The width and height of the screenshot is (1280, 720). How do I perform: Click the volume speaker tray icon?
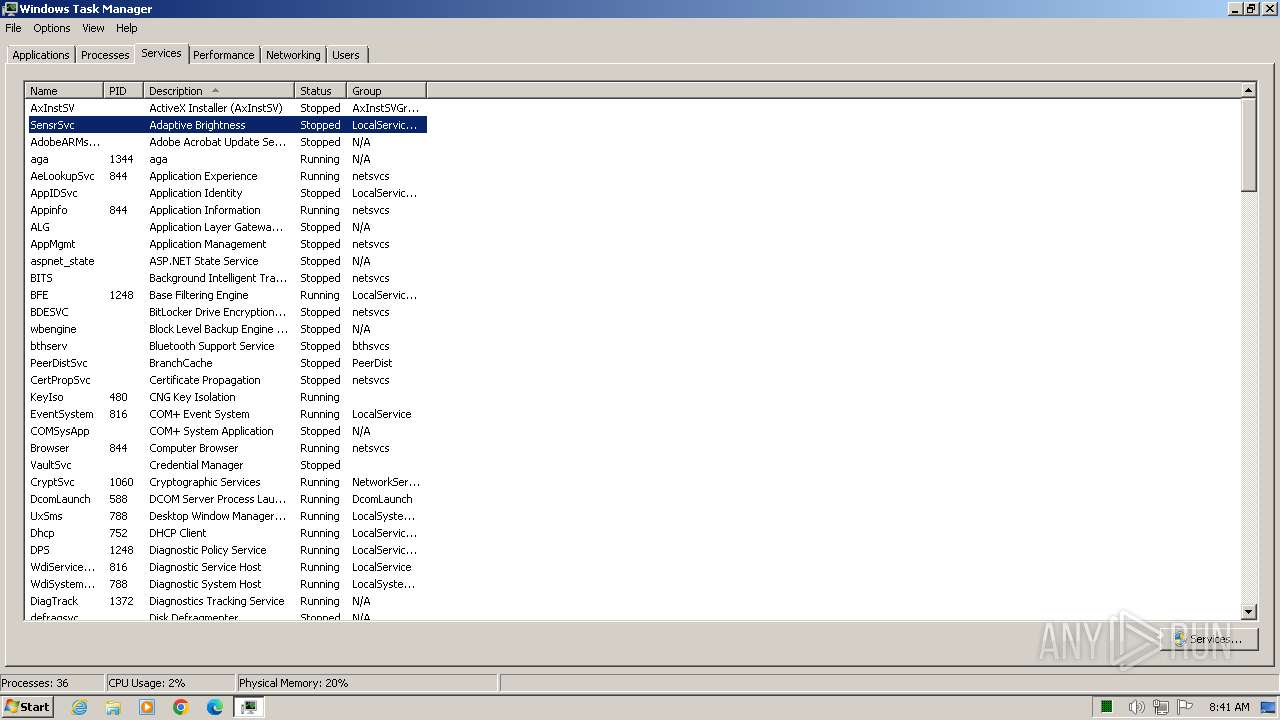coord(1136,707)
